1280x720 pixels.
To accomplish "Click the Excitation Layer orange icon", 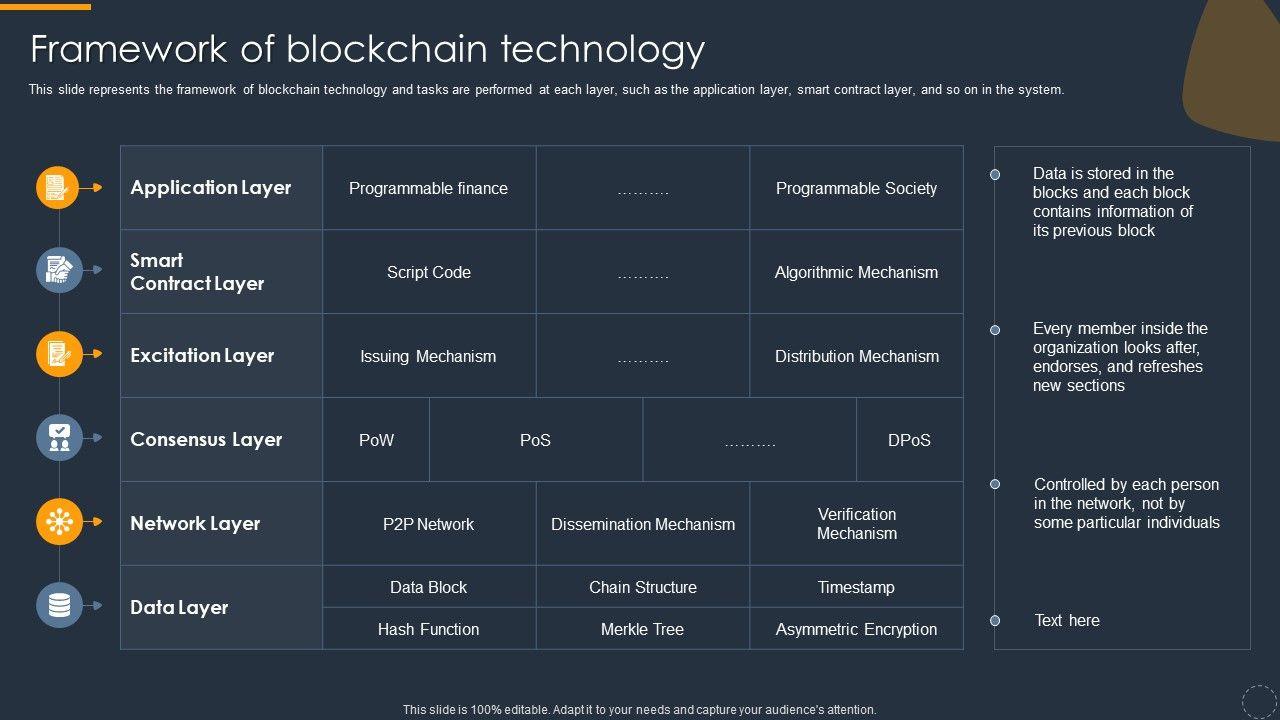I will click(x=58, y=354).
